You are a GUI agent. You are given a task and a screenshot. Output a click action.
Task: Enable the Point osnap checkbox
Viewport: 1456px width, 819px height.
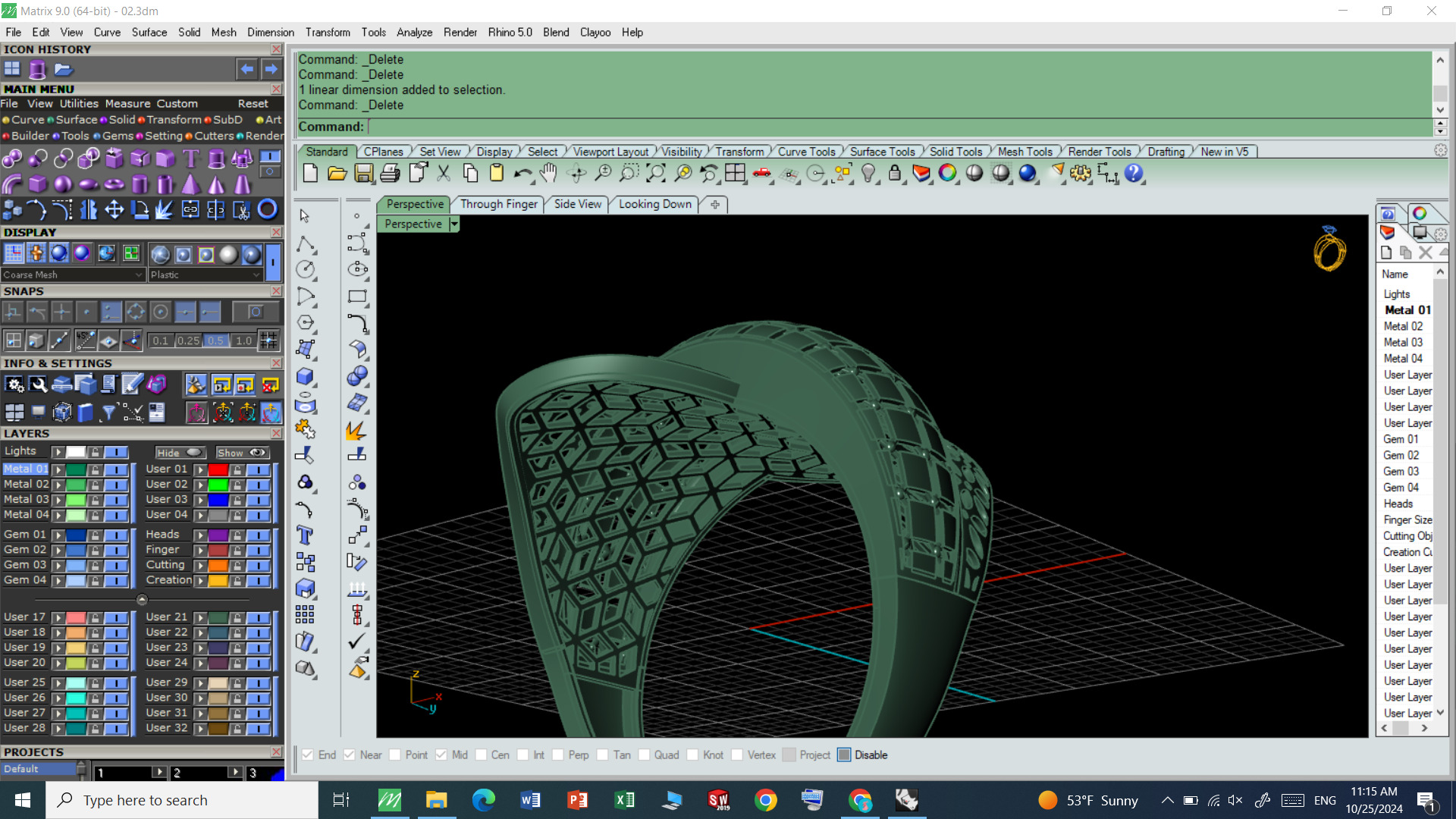394,755
